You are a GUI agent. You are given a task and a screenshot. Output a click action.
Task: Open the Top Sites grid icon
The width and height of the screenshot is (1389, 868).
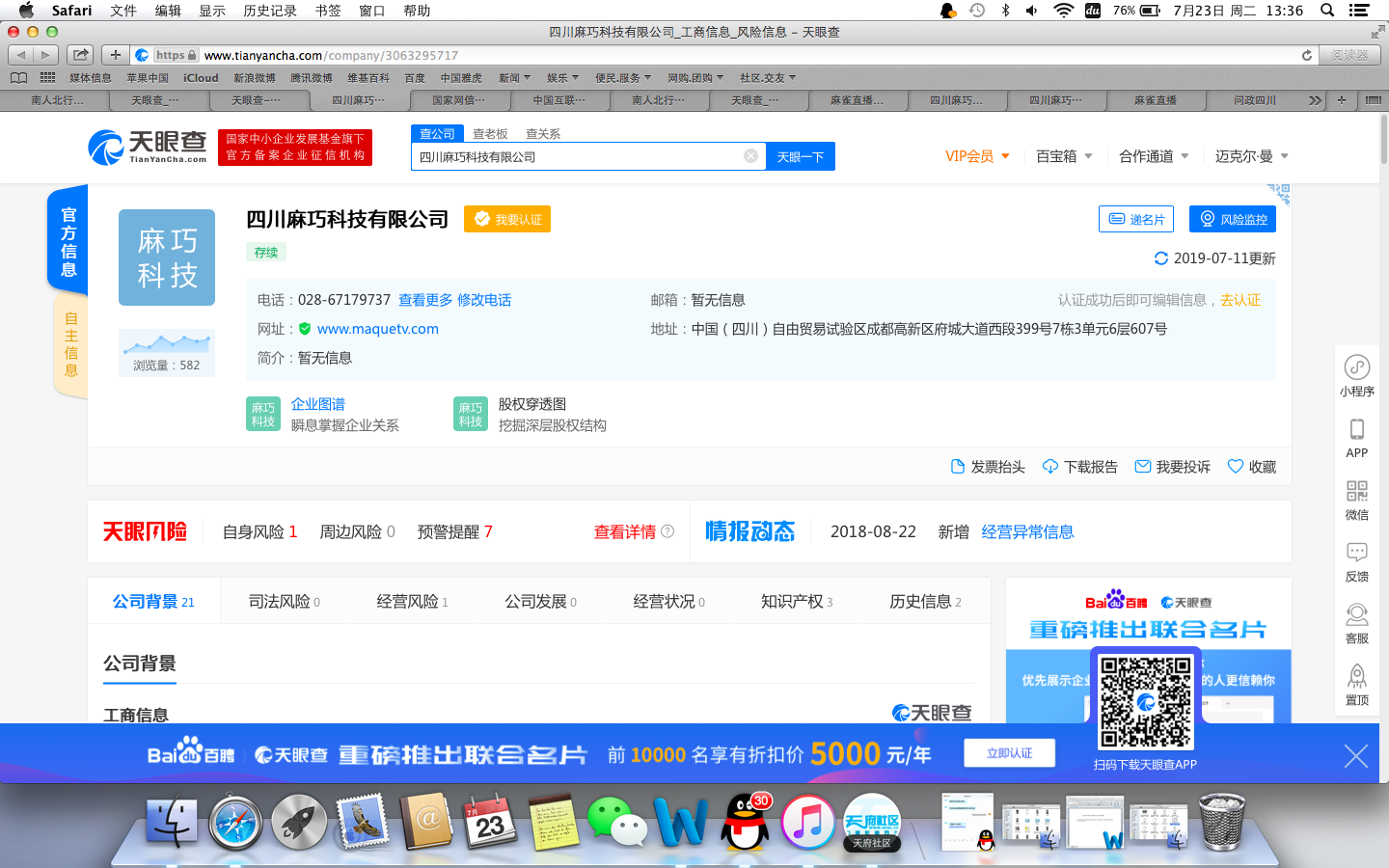point(47,77)
